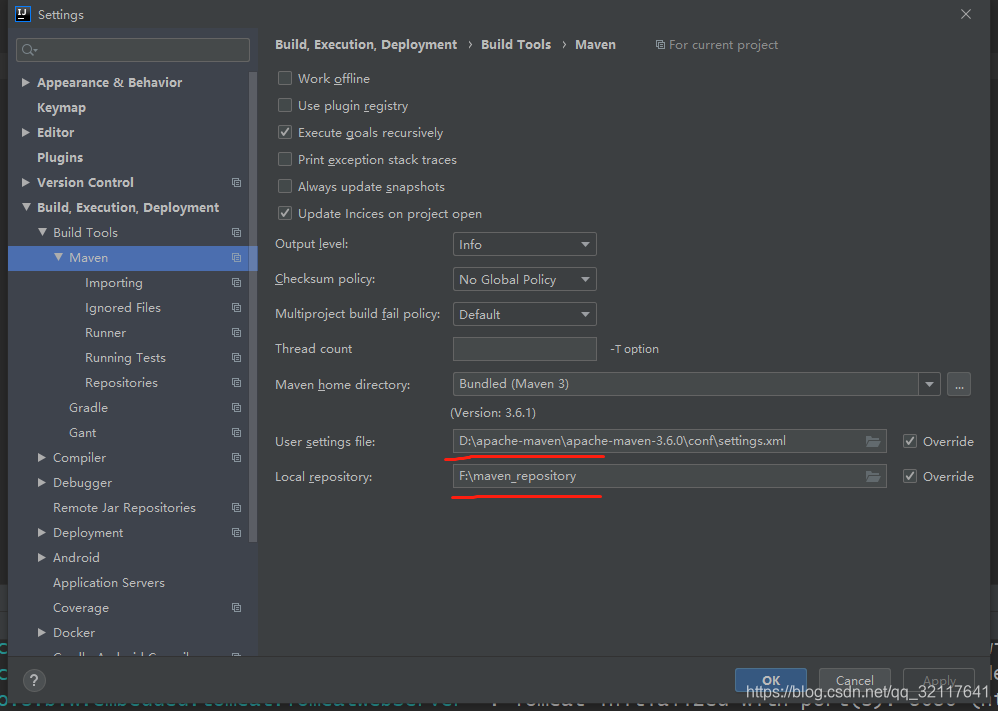Image resolution: width=998 pixels, height=711 pixels.
Task: Click the project-scope icon next to Gradle
Action: pyautogui.click(x=236, y=407)
